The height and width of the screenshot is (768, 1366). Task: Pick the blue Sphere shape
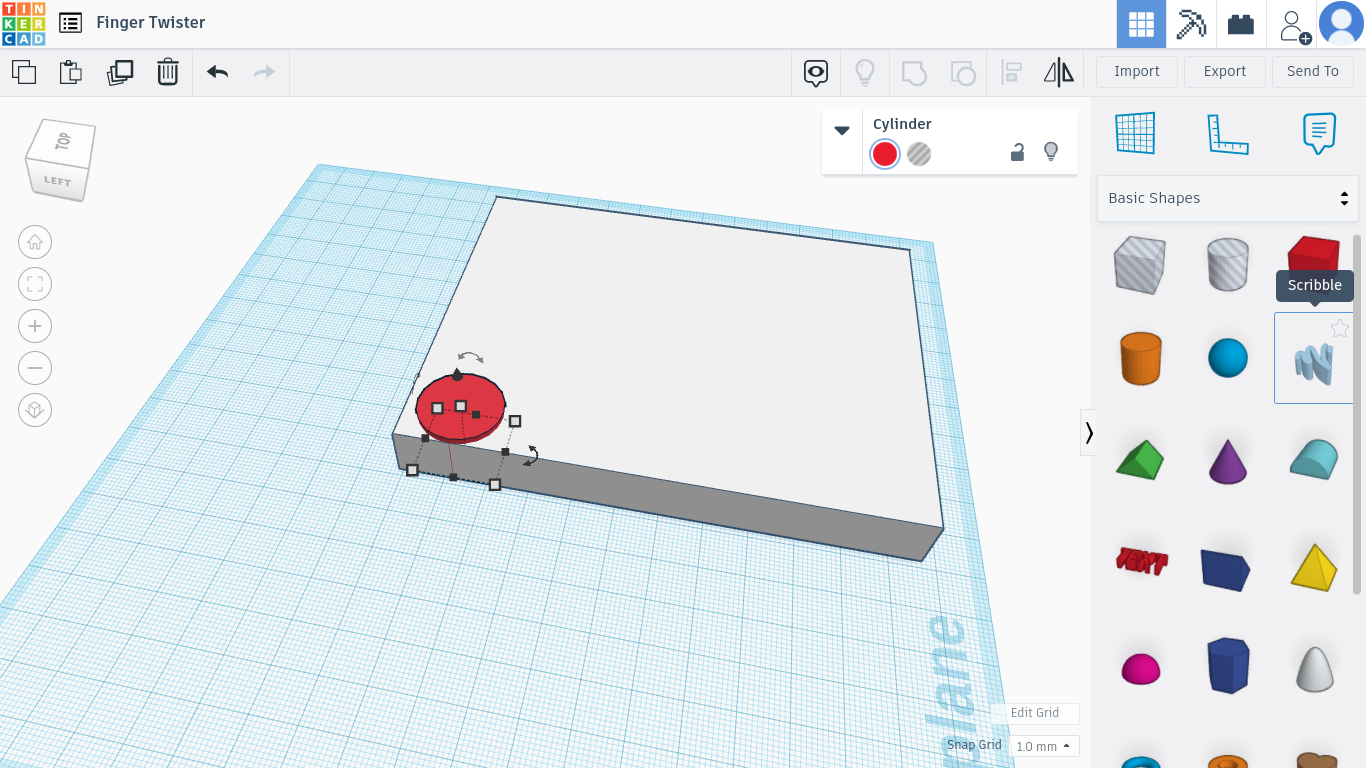click(x=1228, y=358)
